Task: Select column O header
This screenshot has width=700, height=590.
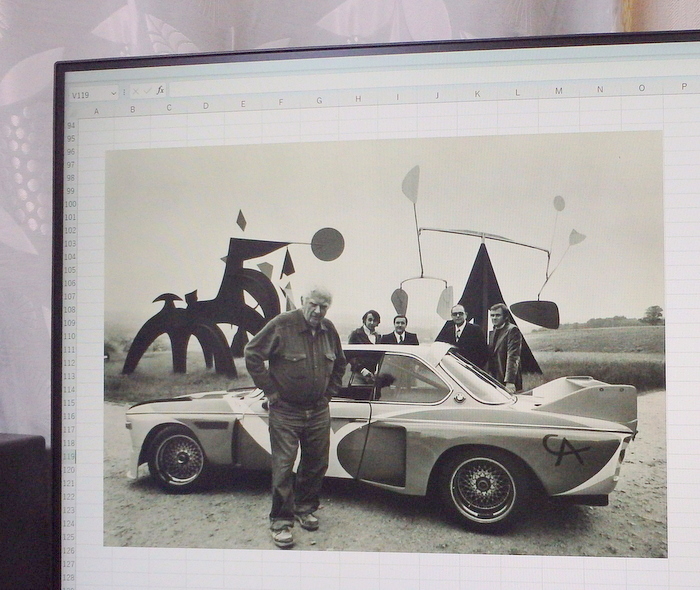Action: (x=642, y=88)
